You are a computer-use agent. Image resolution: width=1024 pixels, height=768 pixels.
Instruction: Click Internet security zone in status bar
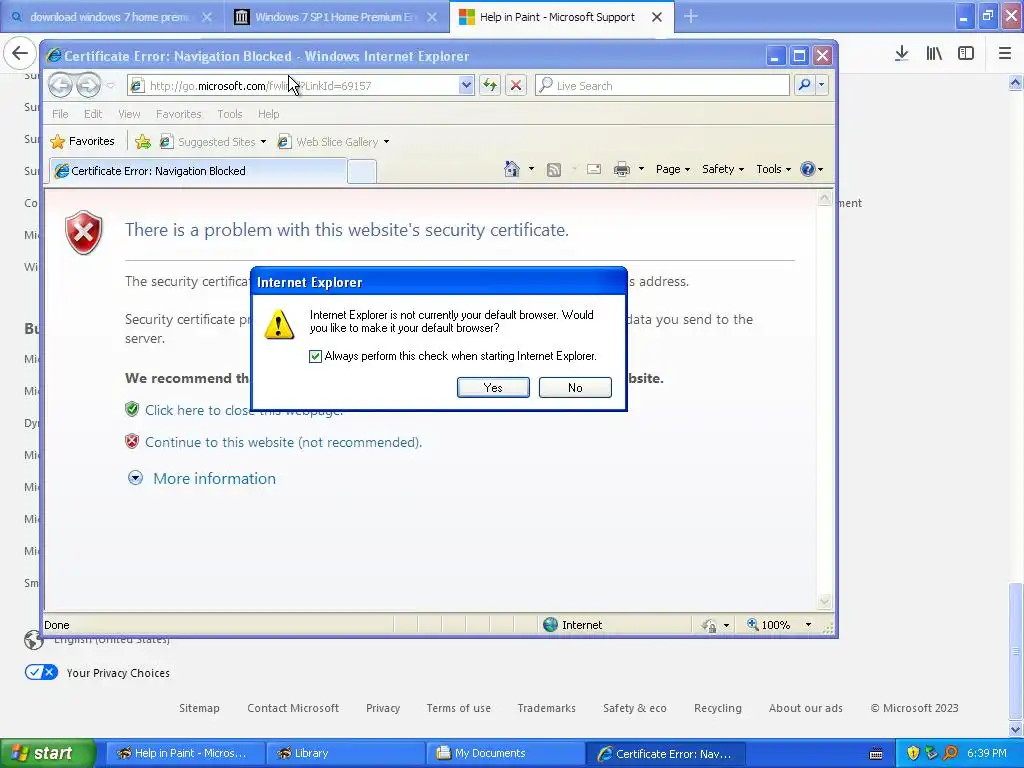tap(573, 625)
